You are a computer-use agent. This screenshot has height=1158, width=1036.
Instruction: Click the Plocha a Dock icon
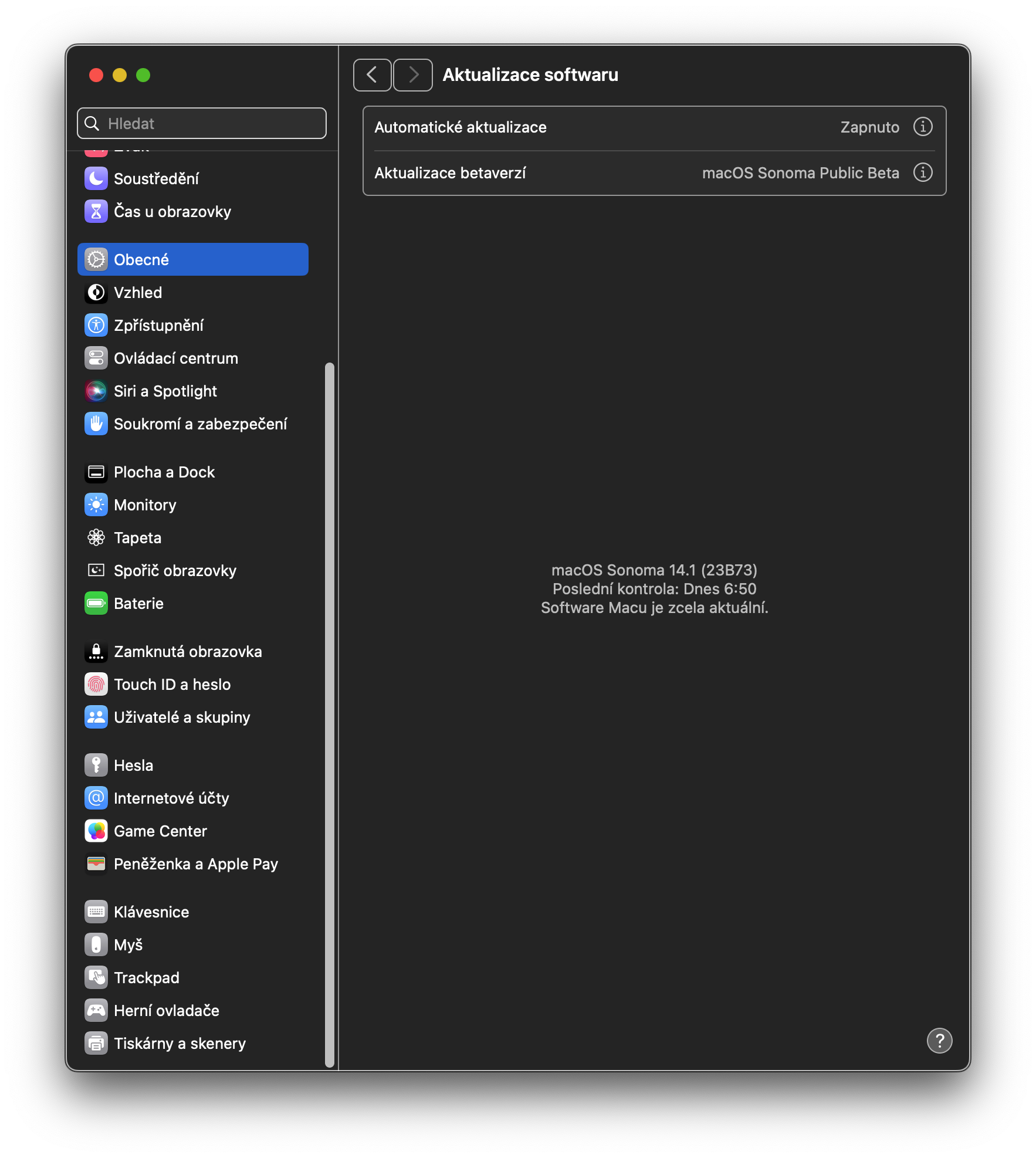(x=96, y=472)
